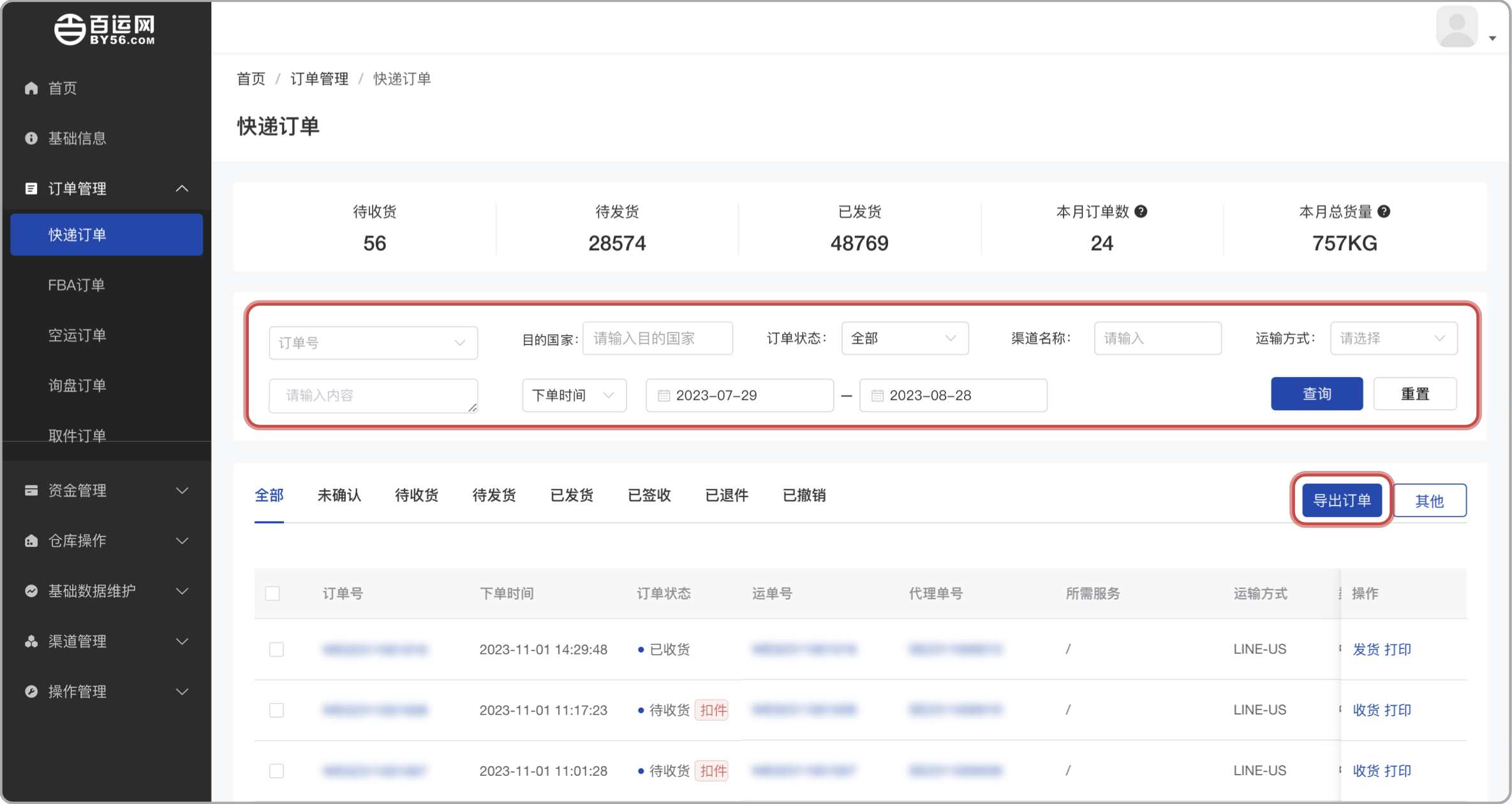Click the home icon beside 首页 in sidebar
This screenshot has height=804, width=1512.
(31, 88)
